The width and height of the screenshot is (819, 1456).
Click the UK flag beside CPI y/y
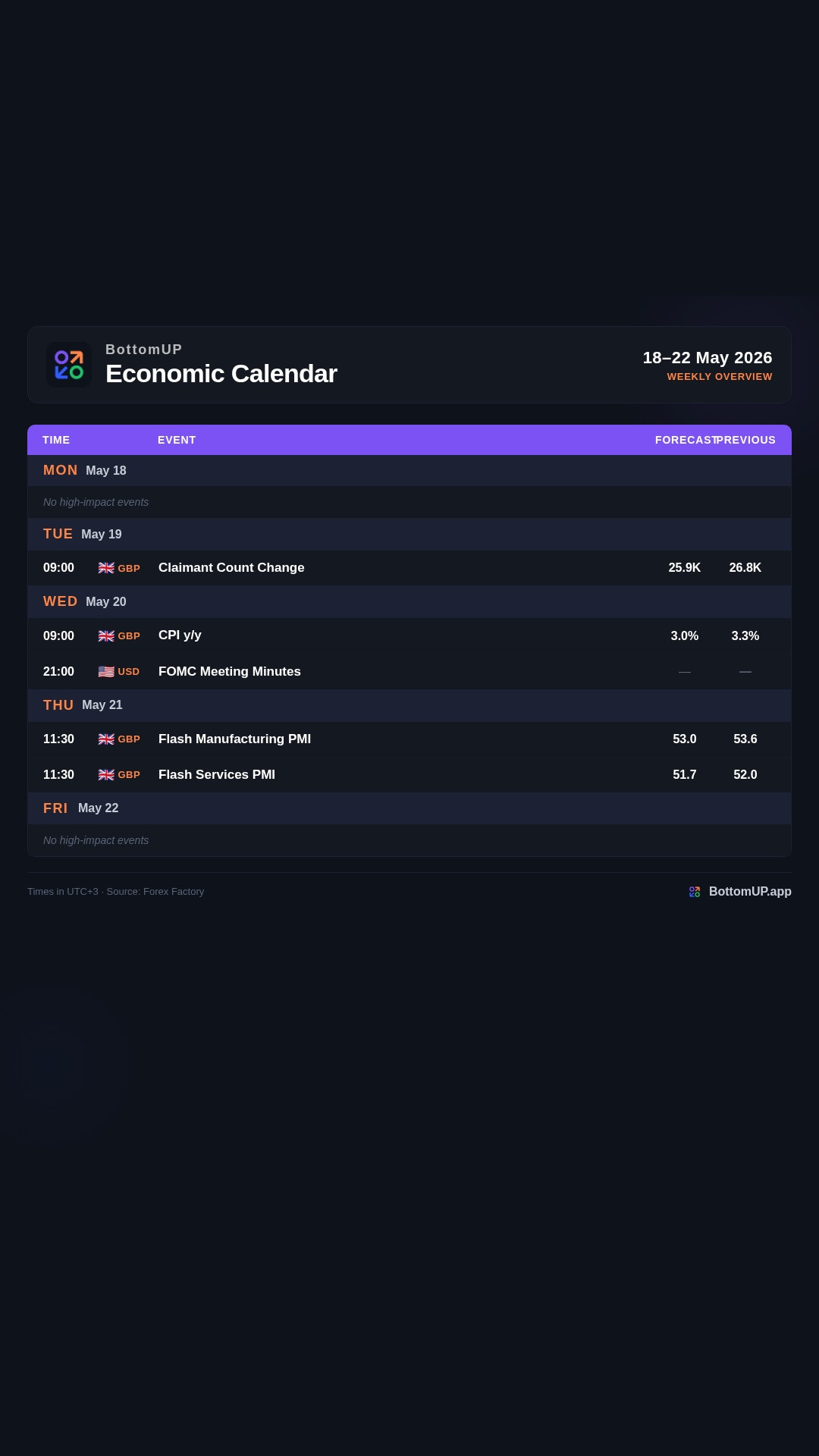[x=106, y=636]
